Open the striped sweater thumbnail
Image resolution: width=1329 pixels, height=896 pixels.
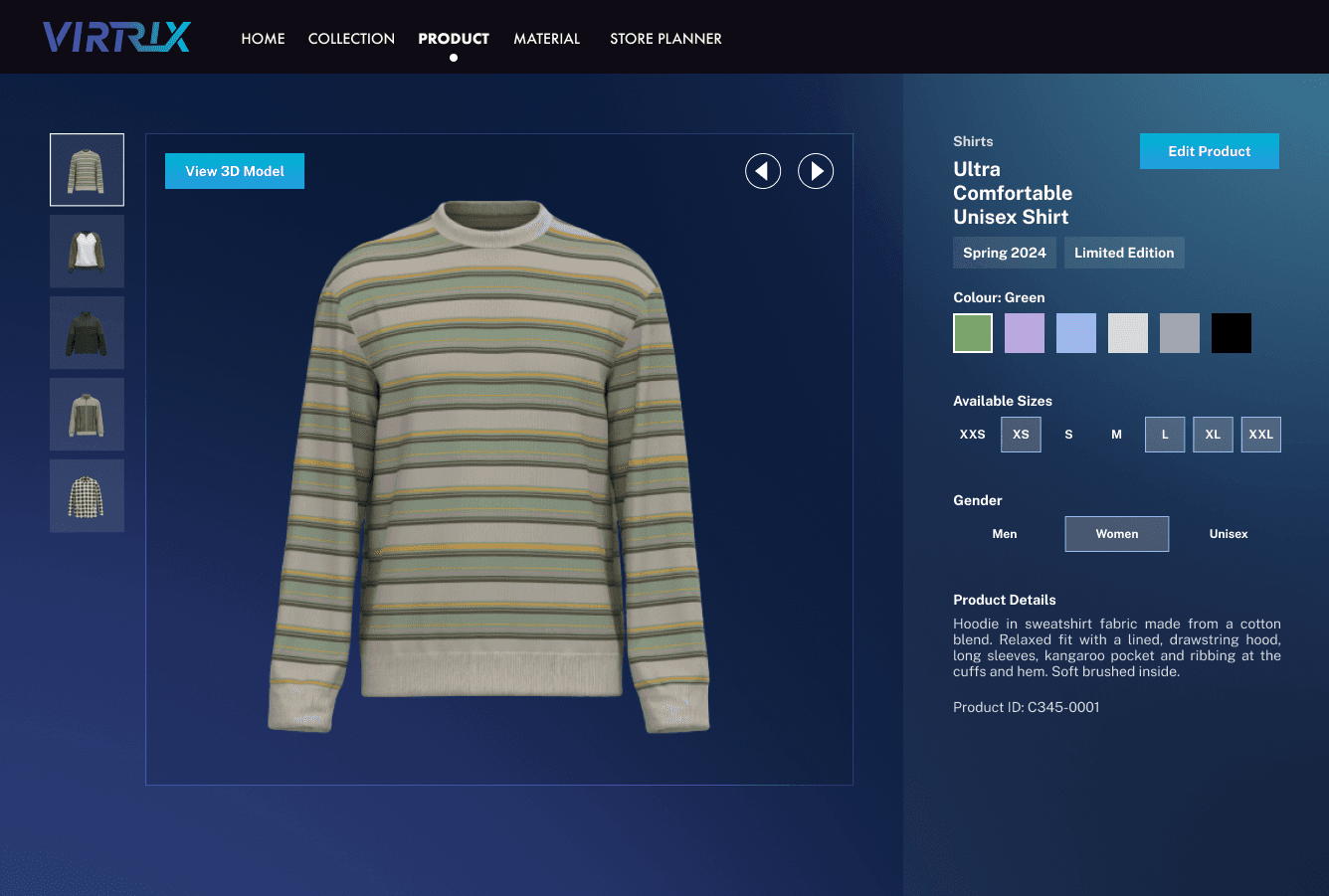[x=87, y=169]
